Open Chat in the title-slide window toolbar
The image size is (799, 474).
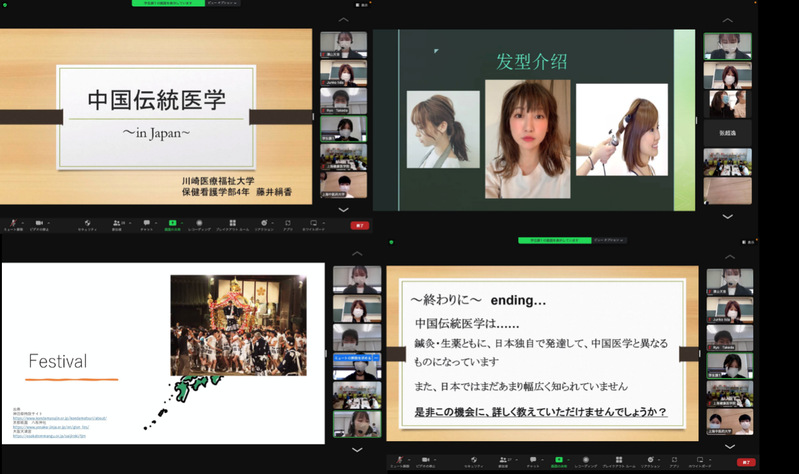click(x=145, y=223)
